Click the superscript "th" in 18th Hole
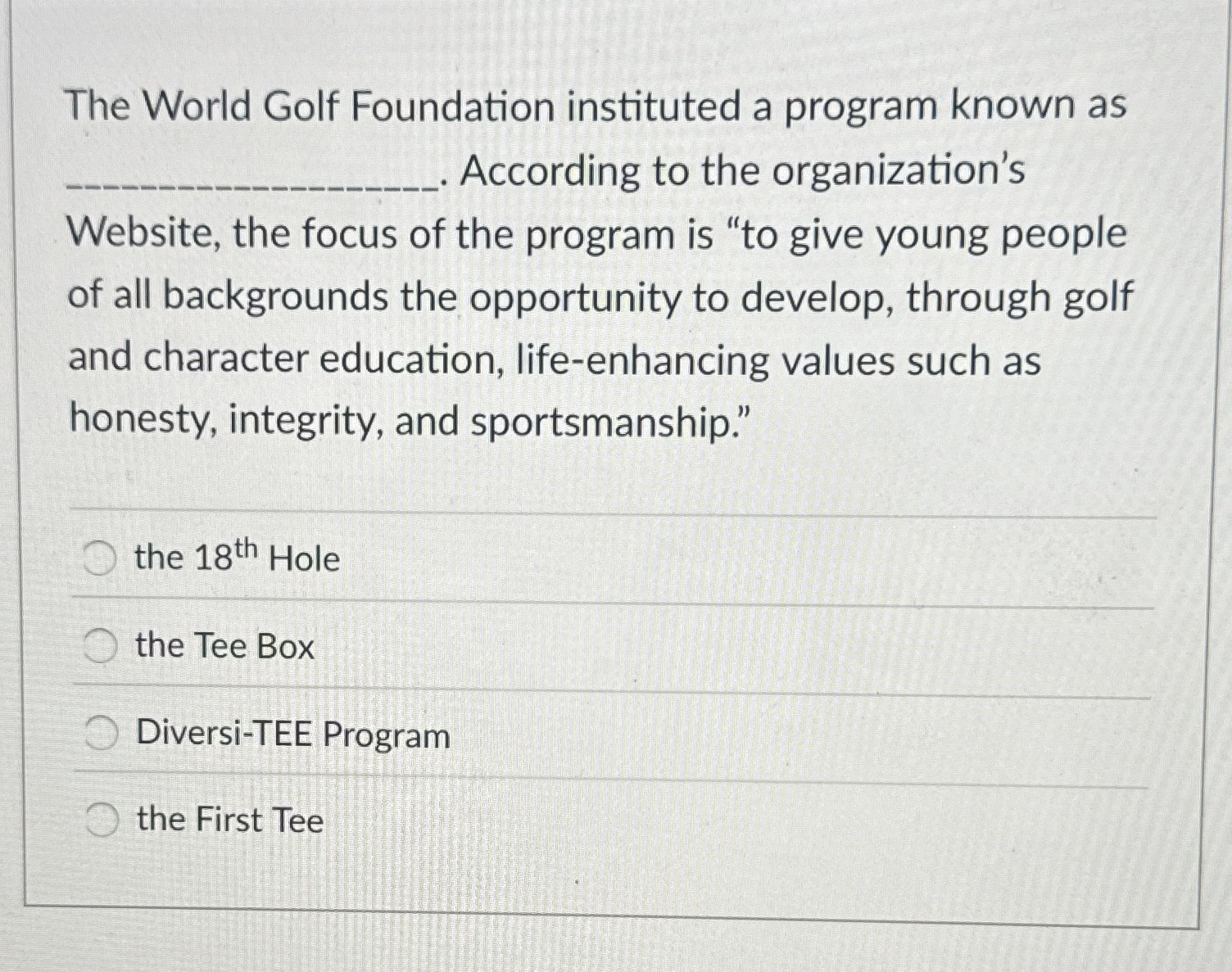 [x=245, y=547]
